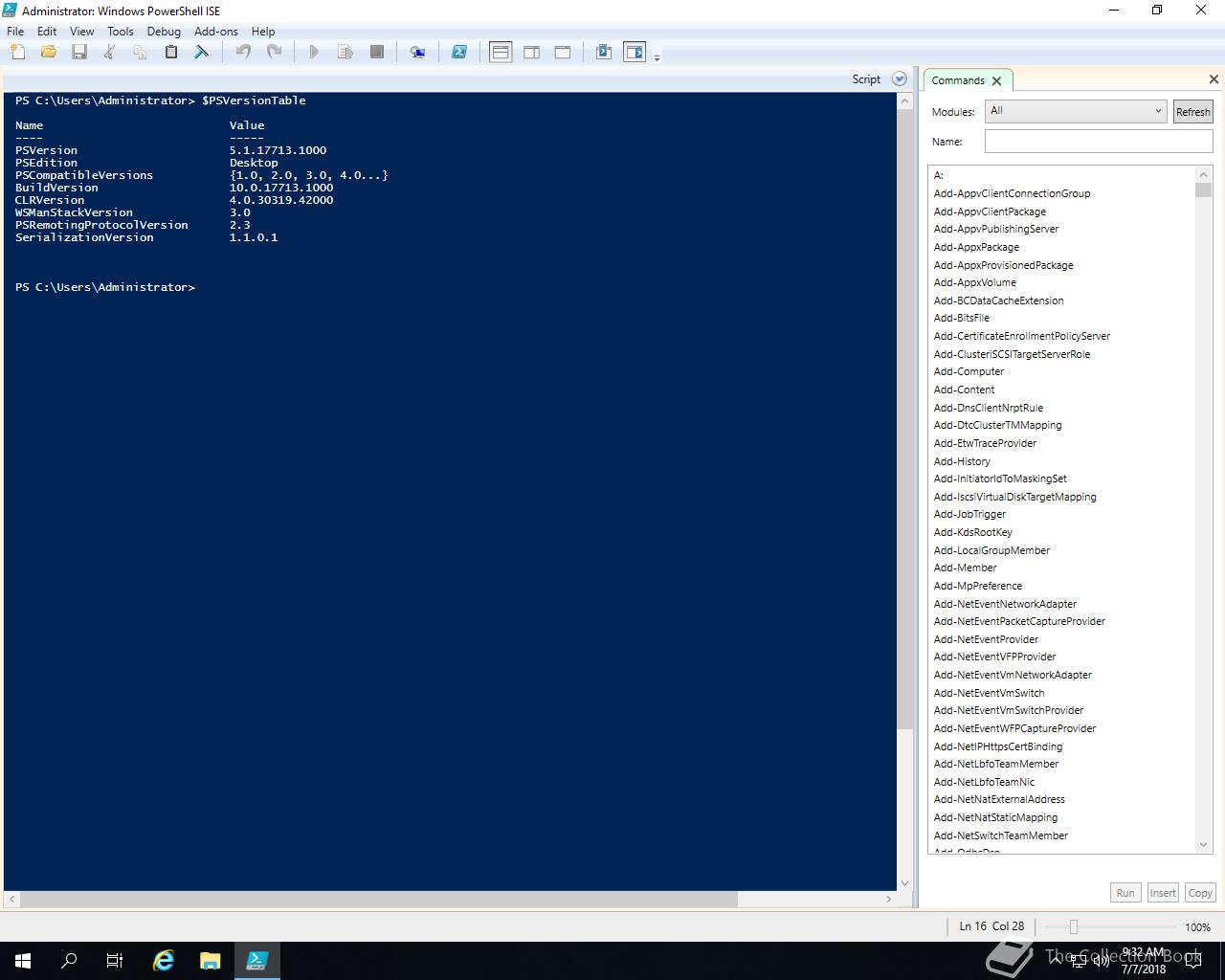Open the Add-ons menu

point(216,32)
